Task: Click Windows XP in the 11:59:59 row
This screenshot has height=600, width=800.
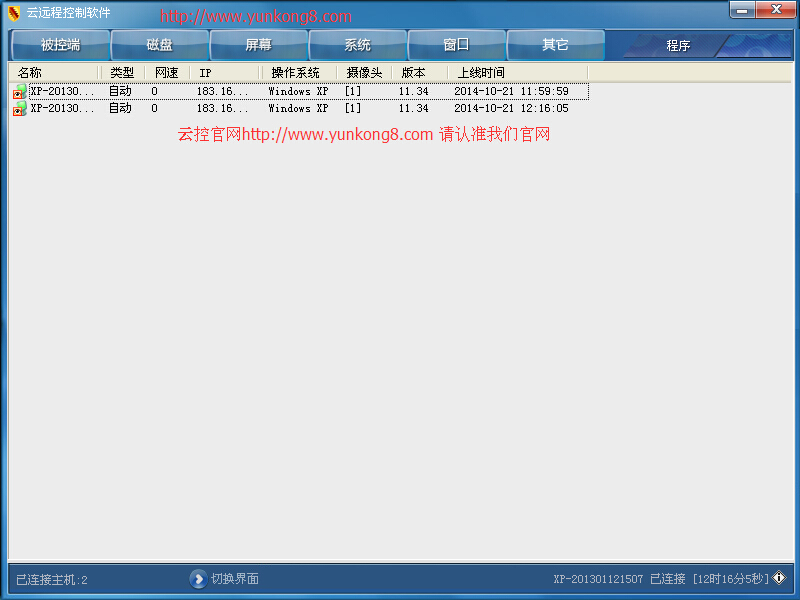Action: point(298,91)
